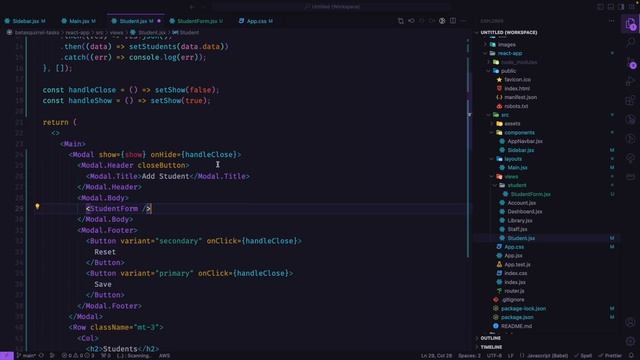Viewport: 640px width, 360px height.
Task: Open editor More Actions ellipsis
Action: pos(463,20)
